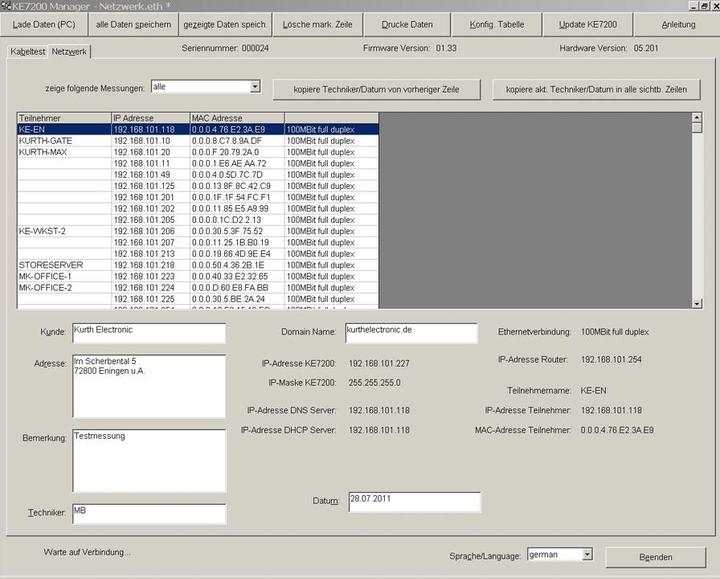The image size is (720, 579).
Task: Click IP cell 192.168.101.125
Action: 151,186
